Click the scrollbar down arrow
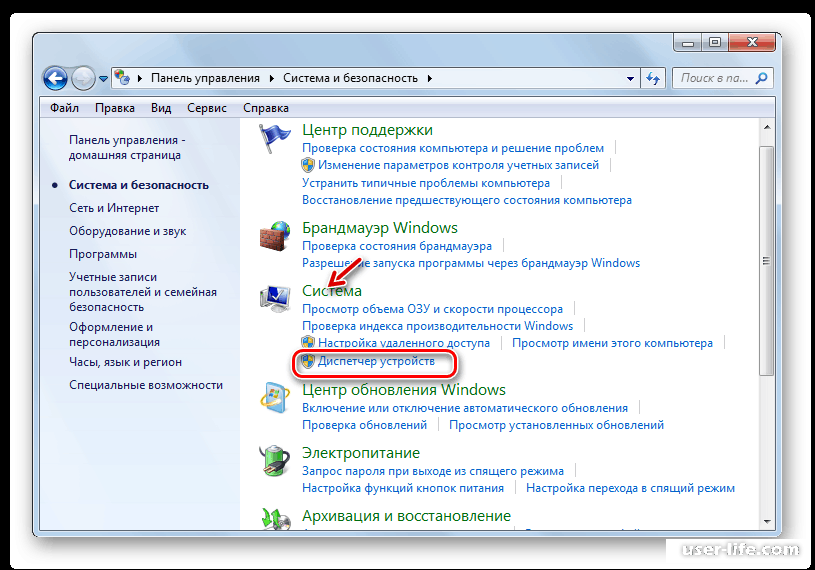 click(x=767, y=522)
